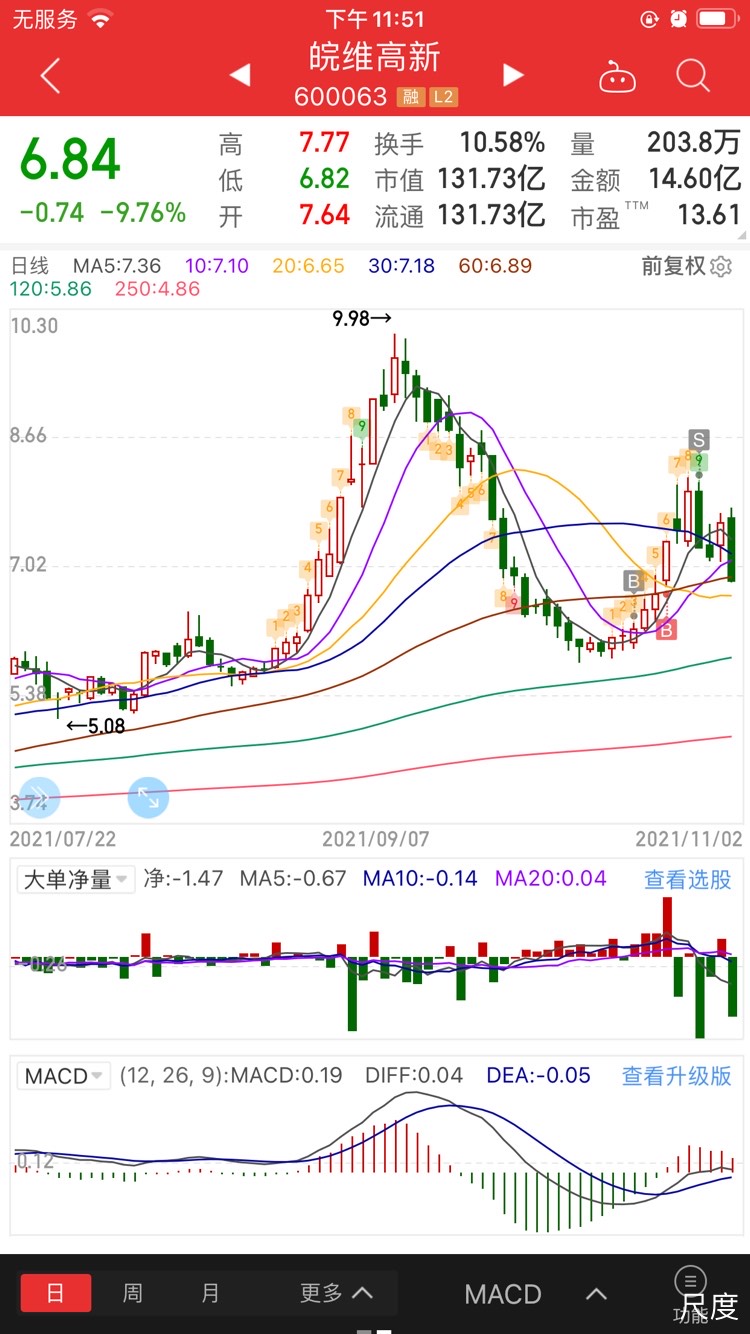The width and height of the screenshot is (750, 1334).
Task: Tap the gray B buy signal marker
Action: [633, 580]
